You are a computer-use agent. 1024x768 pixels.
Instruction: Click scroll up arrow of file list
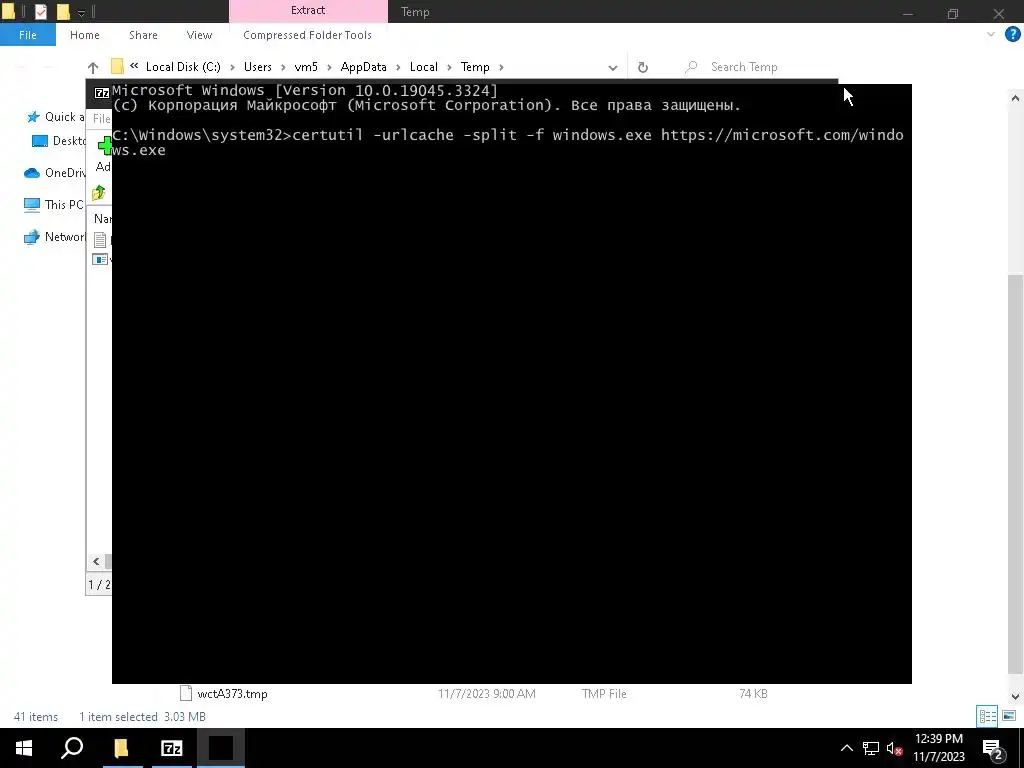(1015, 98)
